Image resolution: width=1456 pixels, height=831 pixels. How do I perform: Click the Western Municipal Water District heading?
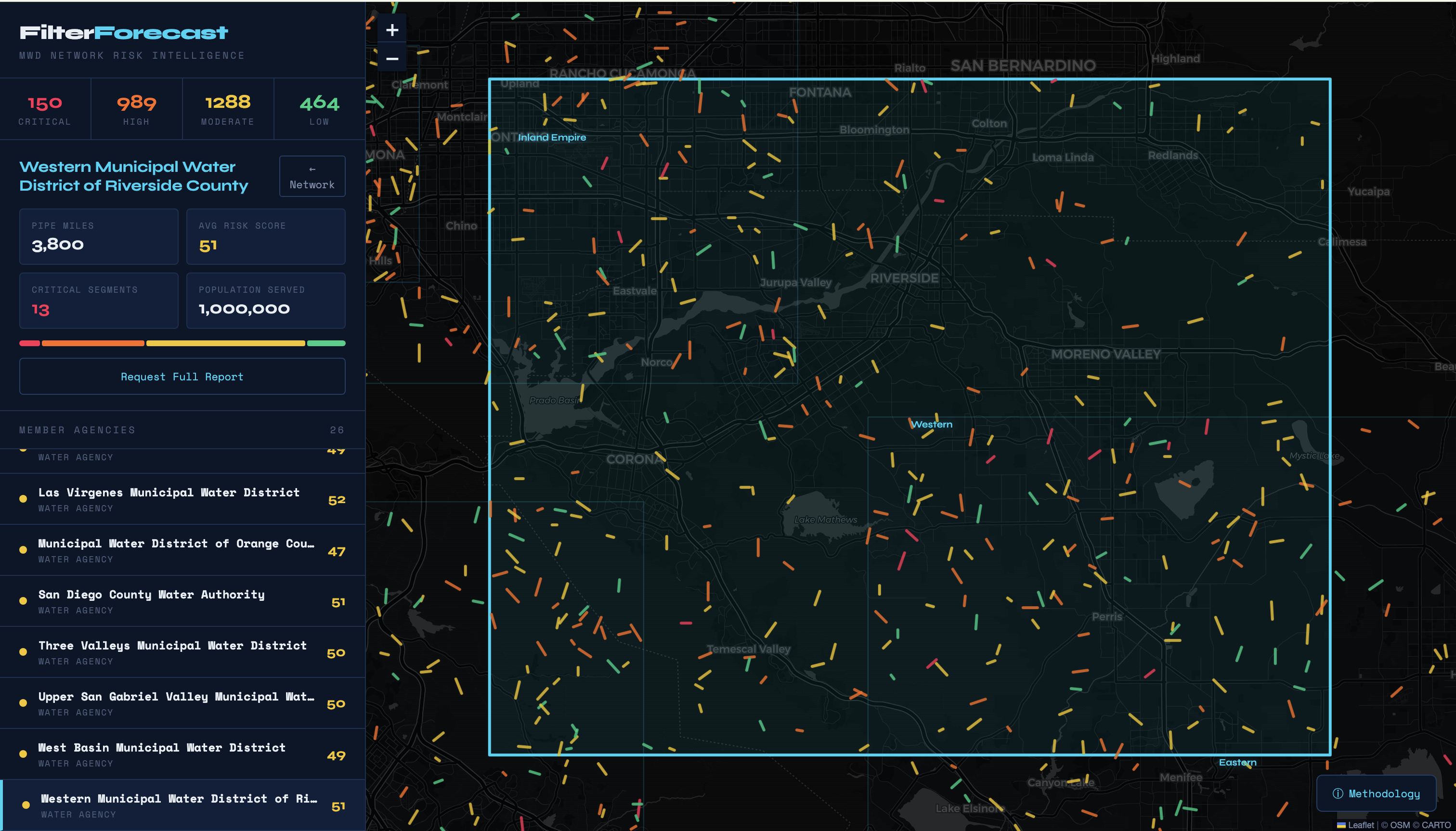(133, 176)
